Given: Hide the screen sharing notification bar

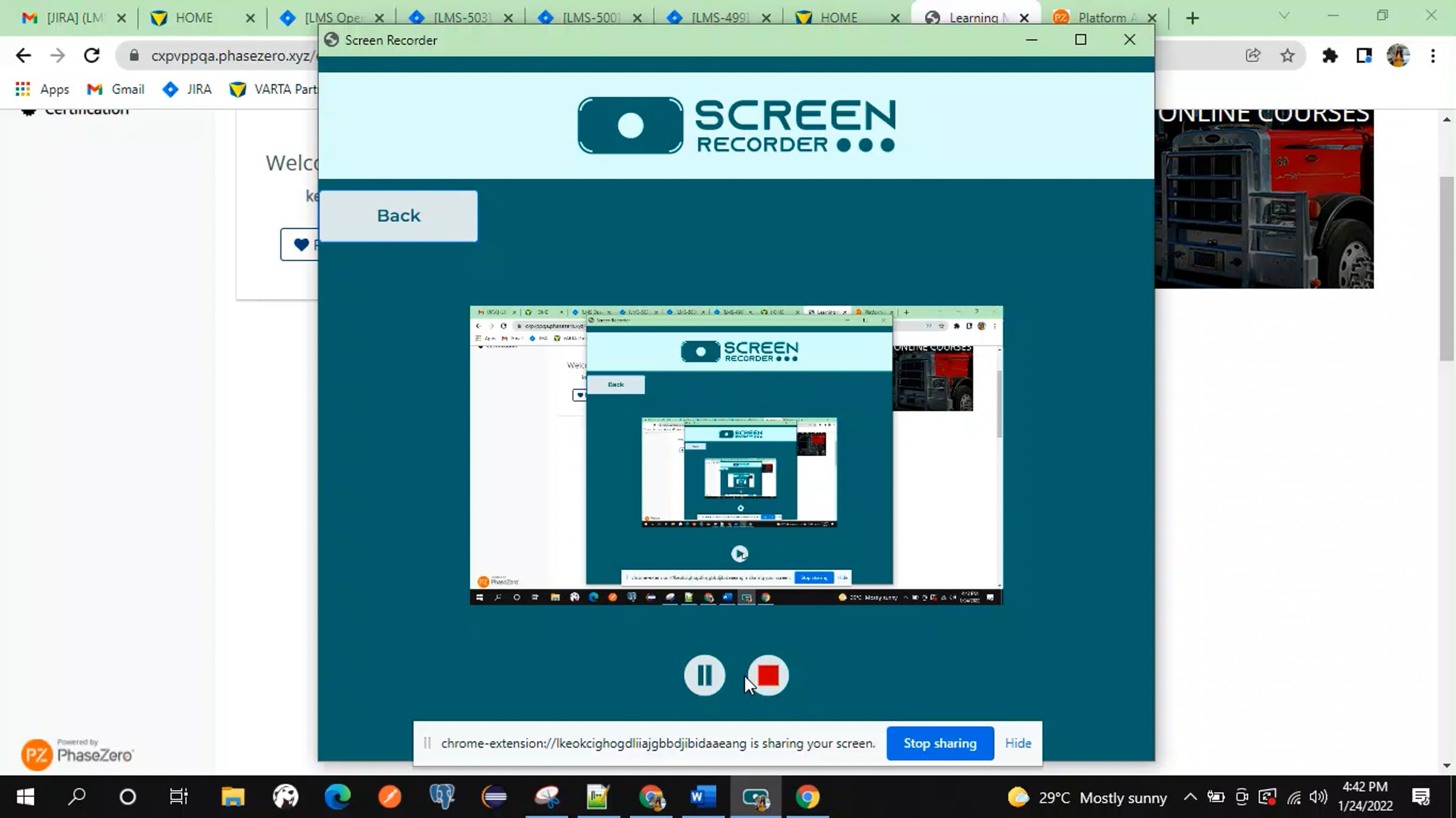Looking at the screenshot, I should (x=1017, y=743).
